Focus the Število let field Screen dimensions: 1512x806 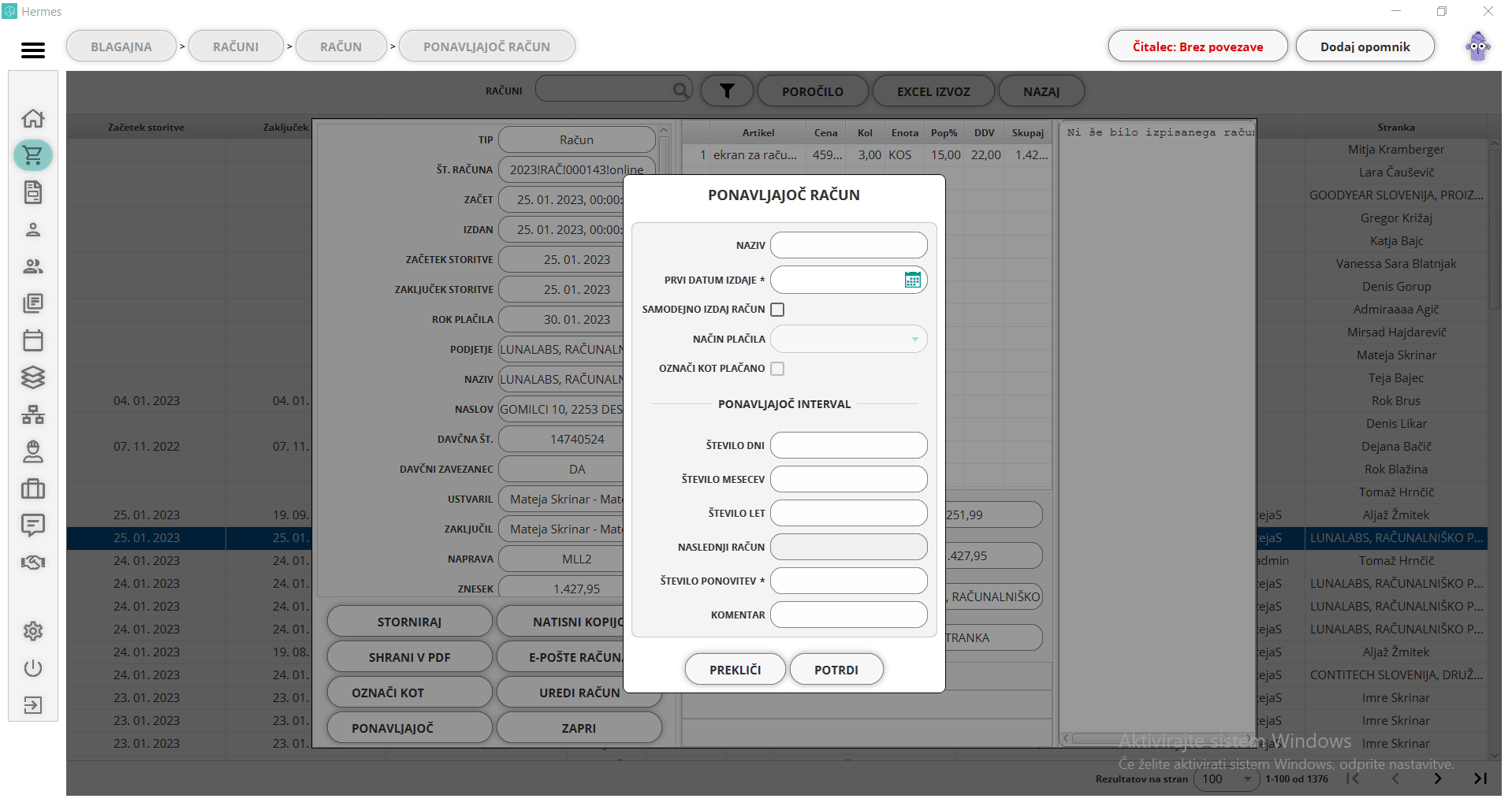pos(849,513)
